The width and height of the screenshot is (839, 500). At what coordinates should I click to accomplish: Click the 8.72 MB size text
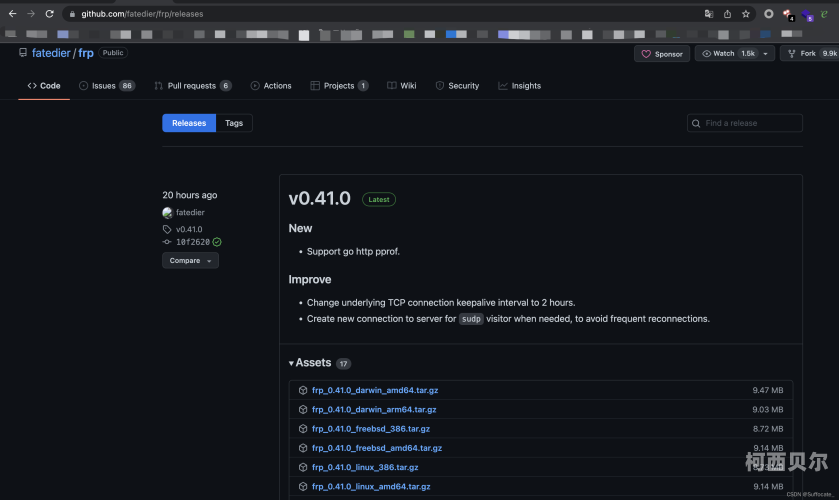[767, 429]
